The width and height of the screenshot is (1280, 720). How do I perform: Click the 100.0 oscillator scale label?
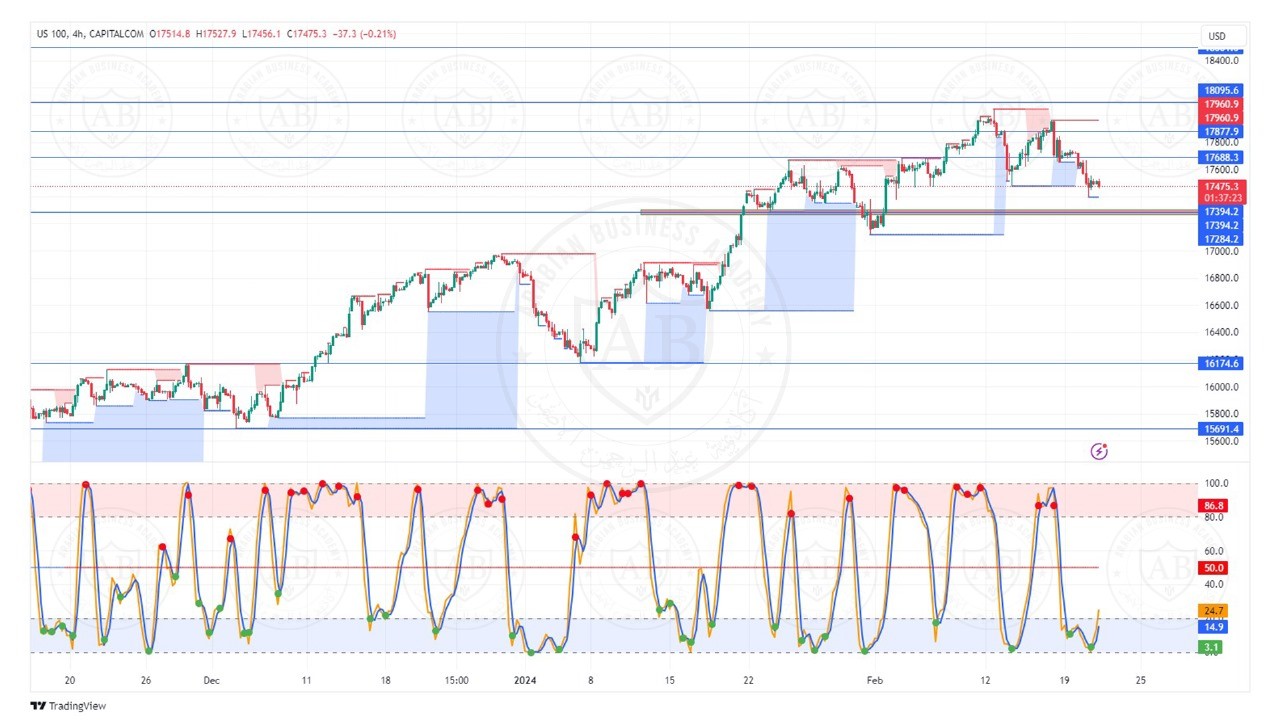click(x=1218, y=483)
